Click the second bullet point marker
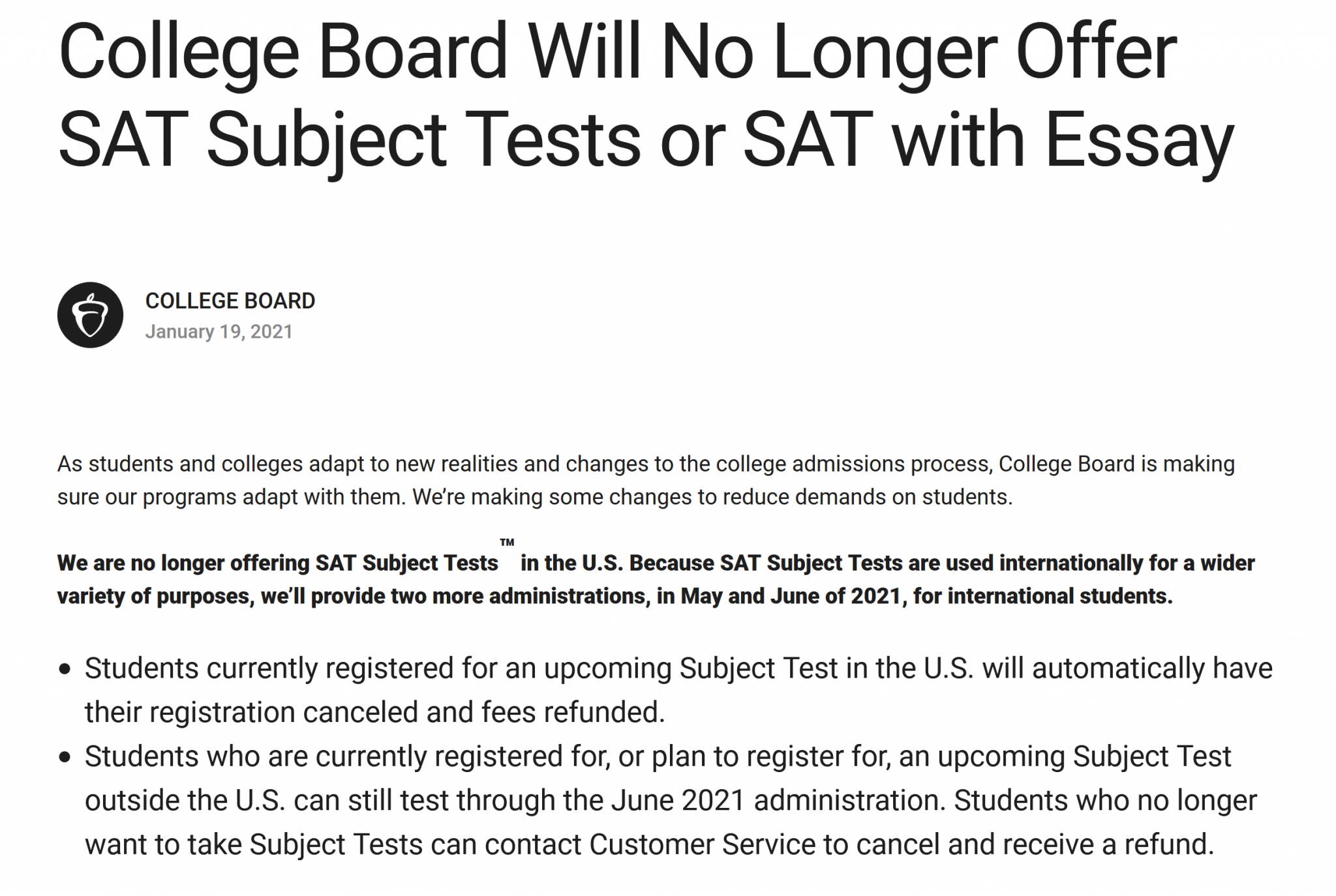1336x896 pixels. coord(64,757)
